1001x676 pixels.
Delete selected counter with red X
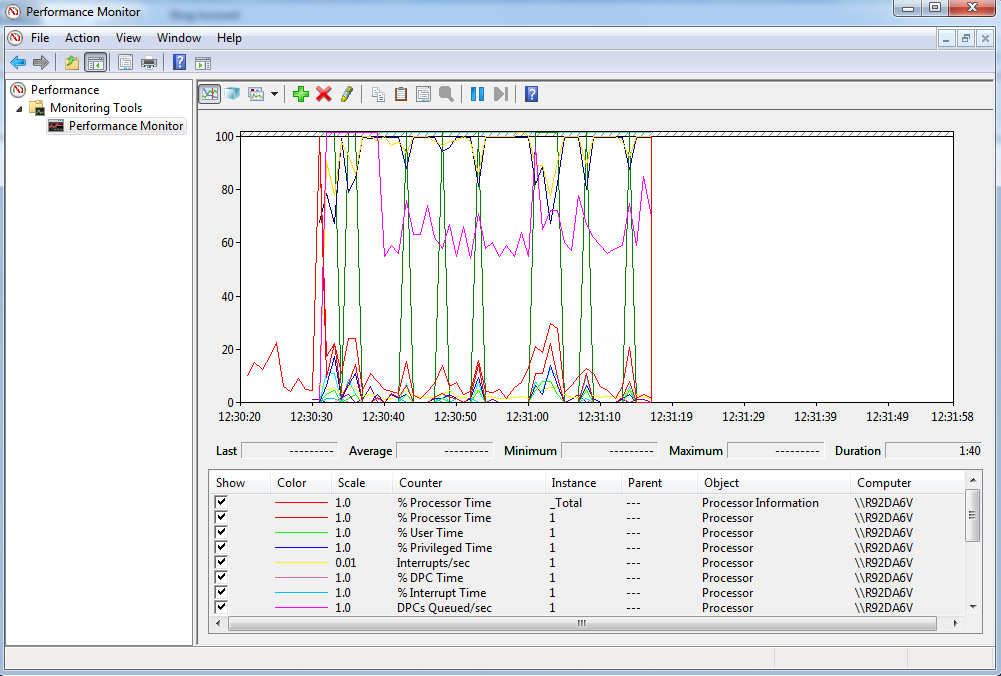click(x=324, y=94)
